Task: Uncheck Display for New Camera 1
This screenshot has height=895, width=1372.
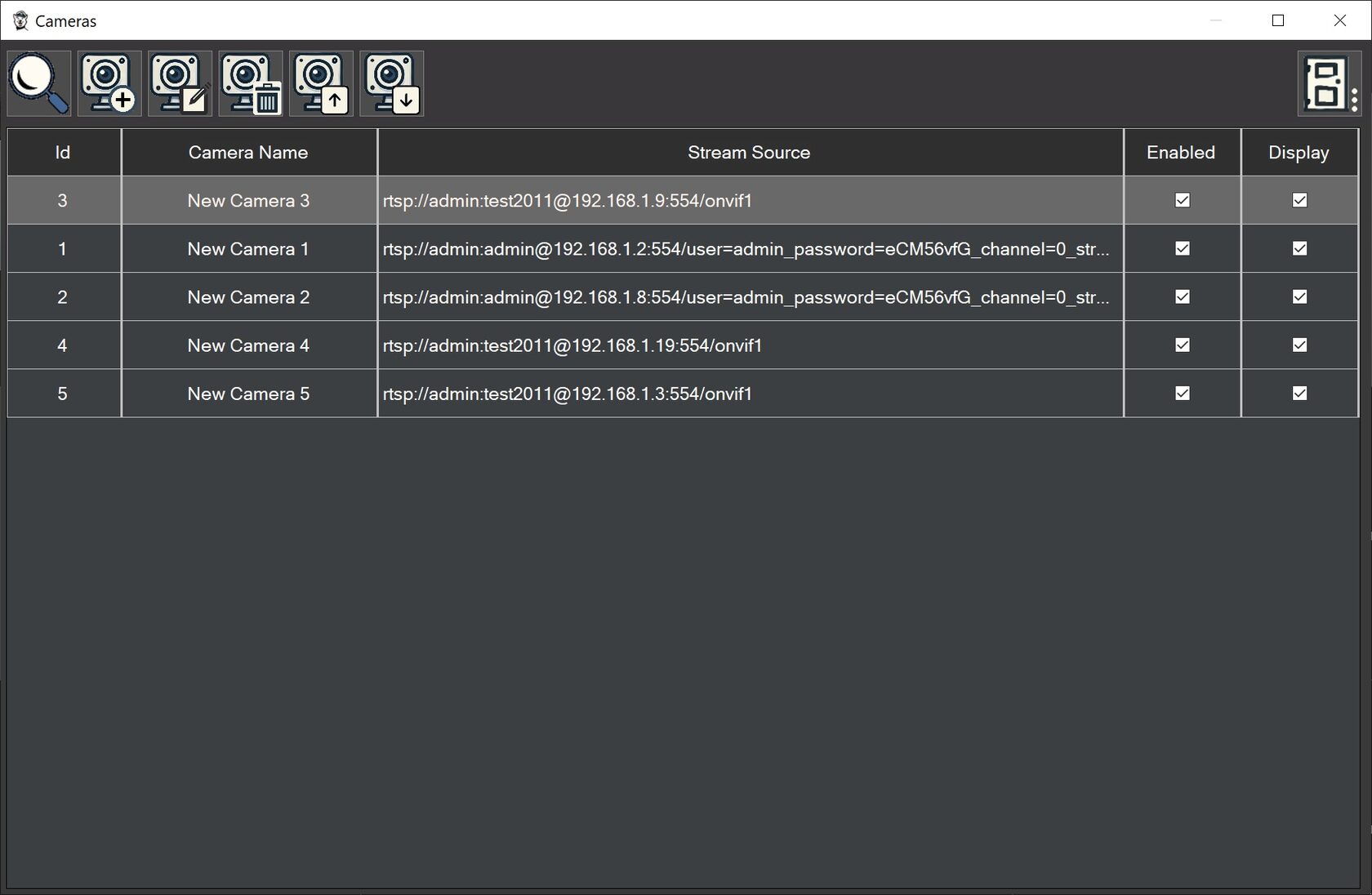Action: [1299, 248]
